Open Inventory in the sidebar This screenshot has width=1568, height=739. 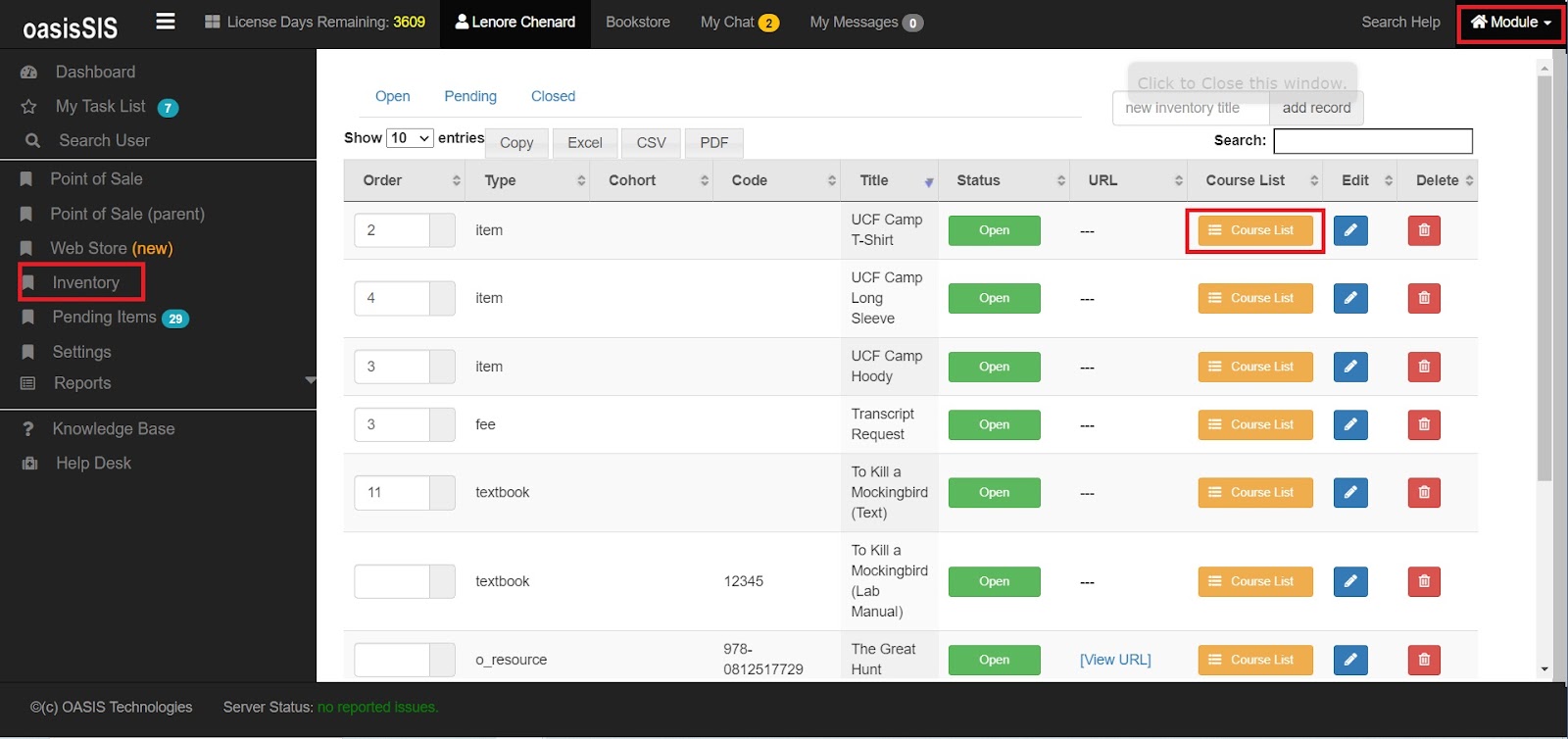pyautogui.click(x=85, y=282)
